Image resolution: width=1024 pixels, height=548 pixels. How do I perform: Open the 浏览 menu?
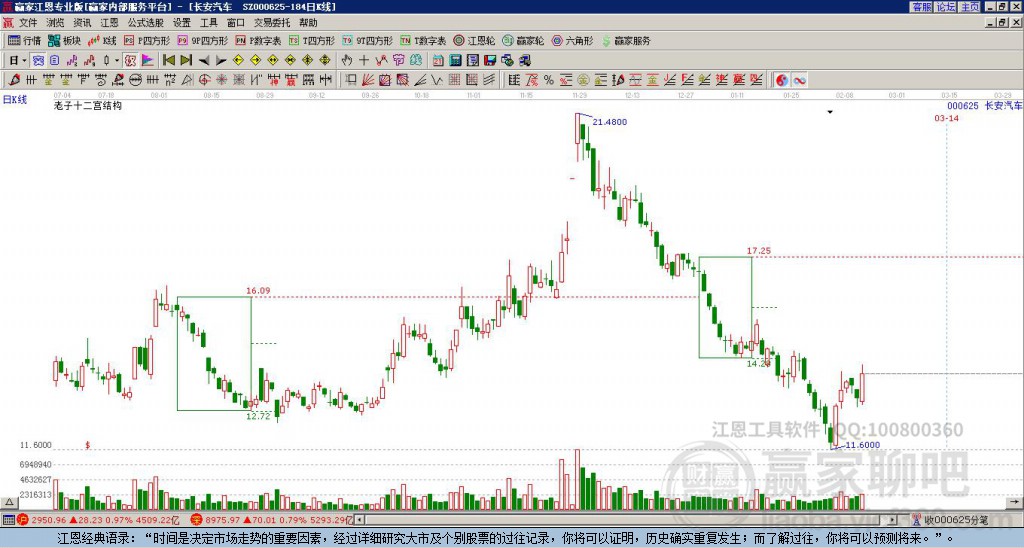tap(55, 23)
